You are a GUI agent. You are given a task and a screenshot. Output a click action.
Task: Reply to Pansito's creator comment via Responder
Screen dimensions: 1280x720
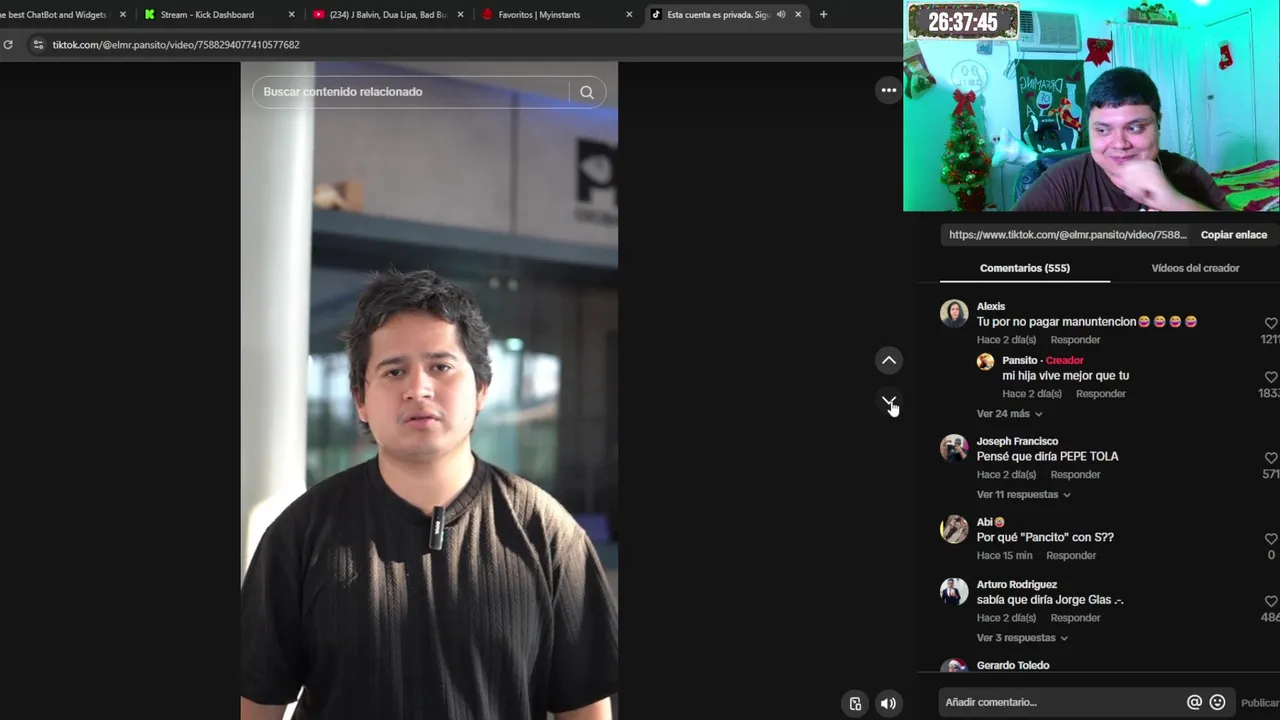(1101, 394)
